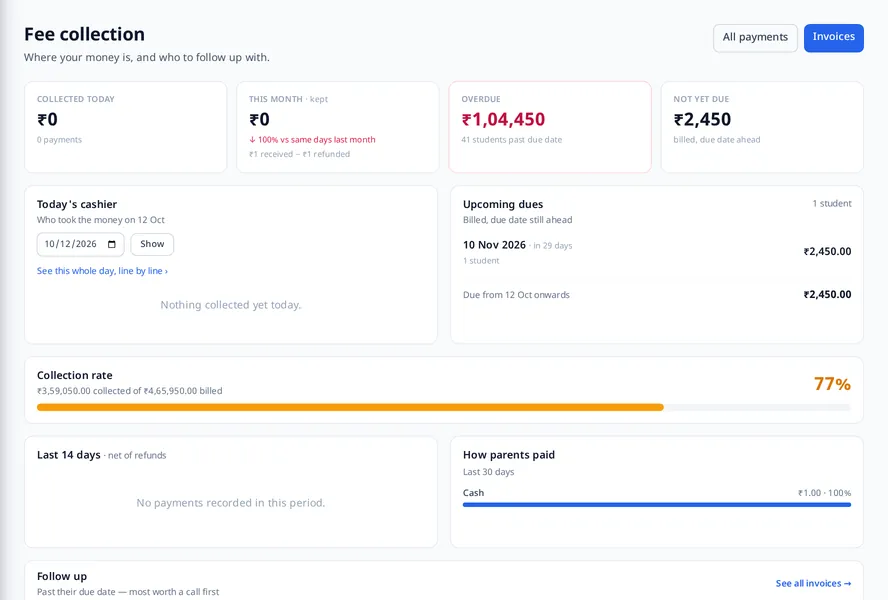Screen dimensions: 888x600
Task: Click 'Nothing collected yet today.' message
Action: coord(230,305)
